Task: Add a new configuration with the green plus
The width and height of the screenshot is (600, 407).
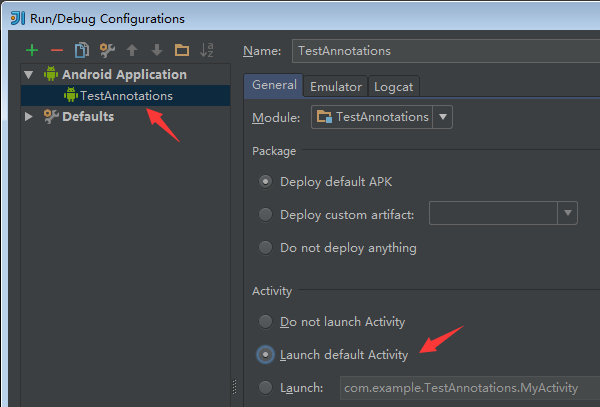Action: click(x=32, y=50)
